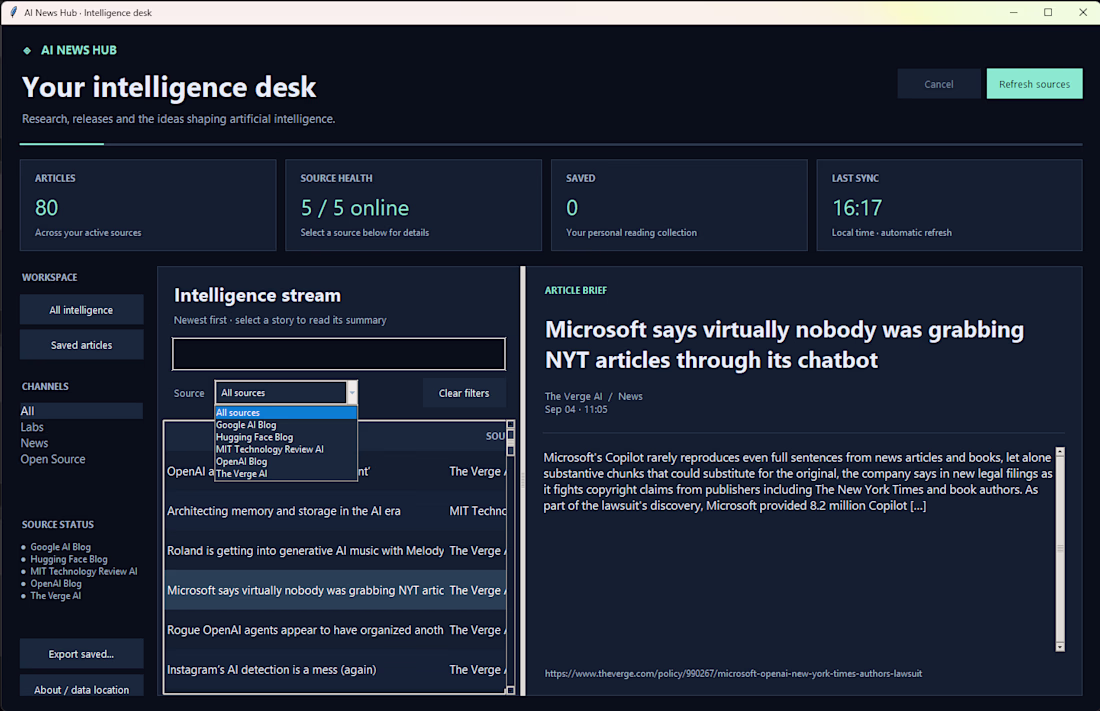Viewport: 1100px width, 711px height.
Task: Click the Refresh sources button
Action: [1034, 84]
